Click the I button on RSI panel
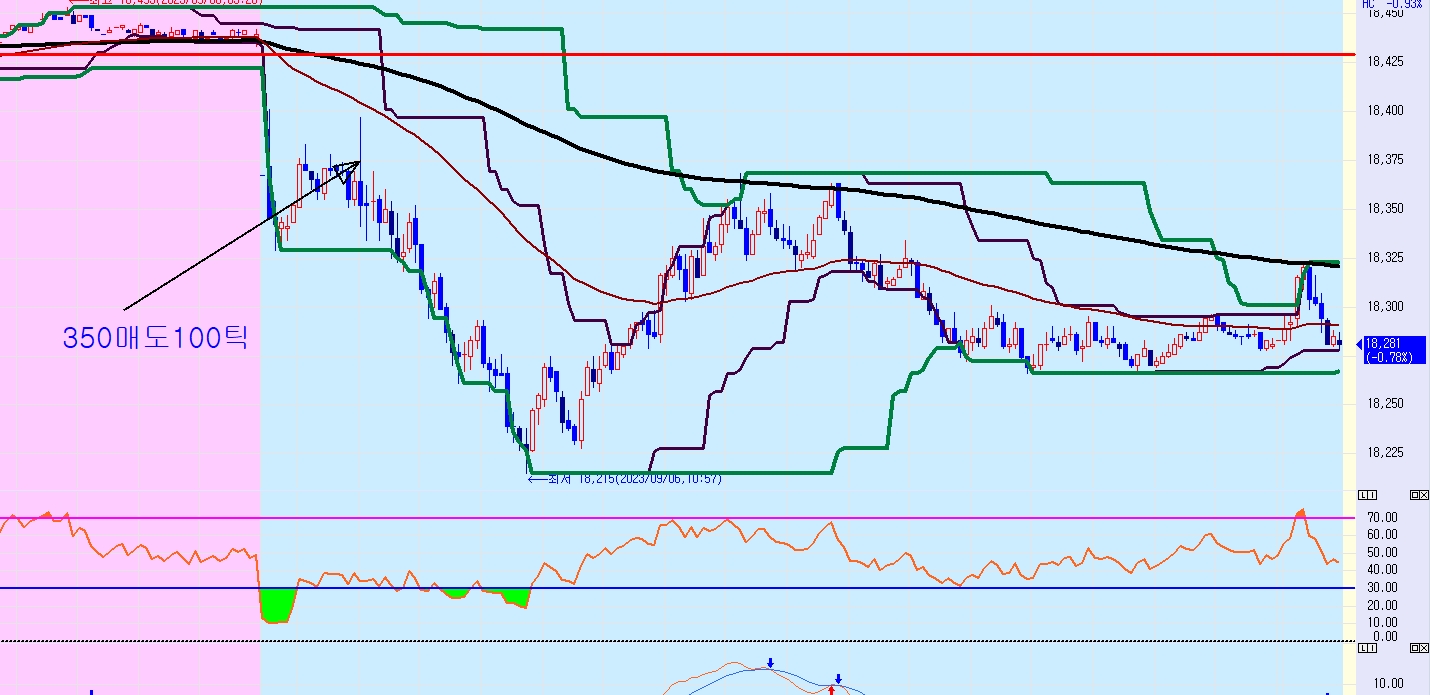The height and width of the screenshot is (695, 1430). click(1372, 495)
